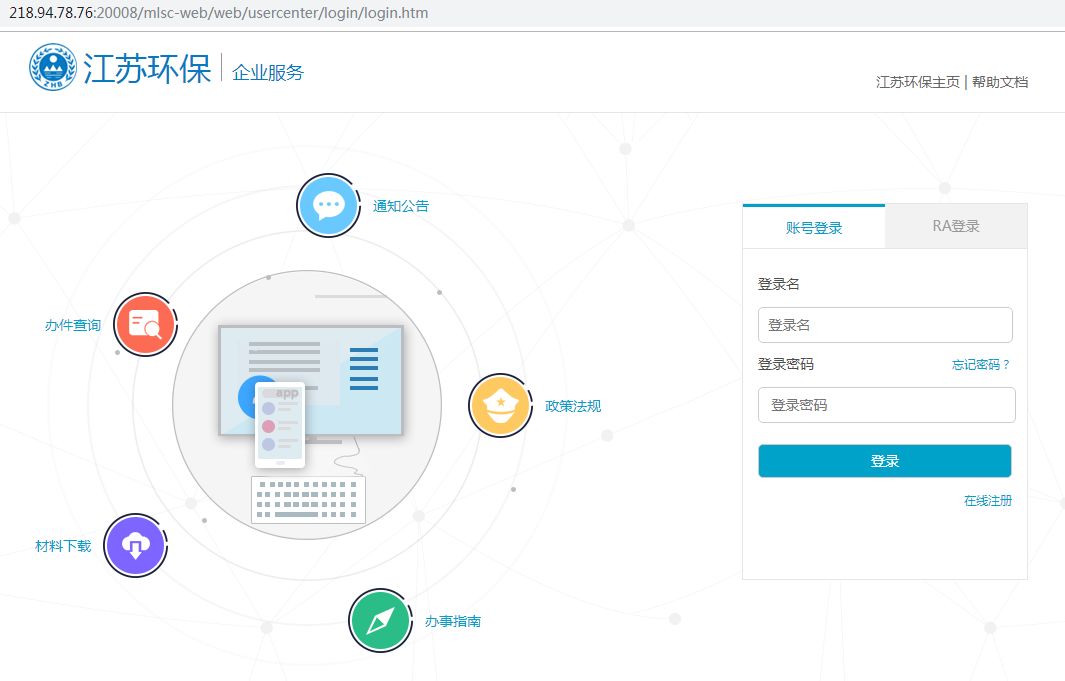Click the 政策法规 police badge icon
The image size is (1065, 681).
[499, 405]
